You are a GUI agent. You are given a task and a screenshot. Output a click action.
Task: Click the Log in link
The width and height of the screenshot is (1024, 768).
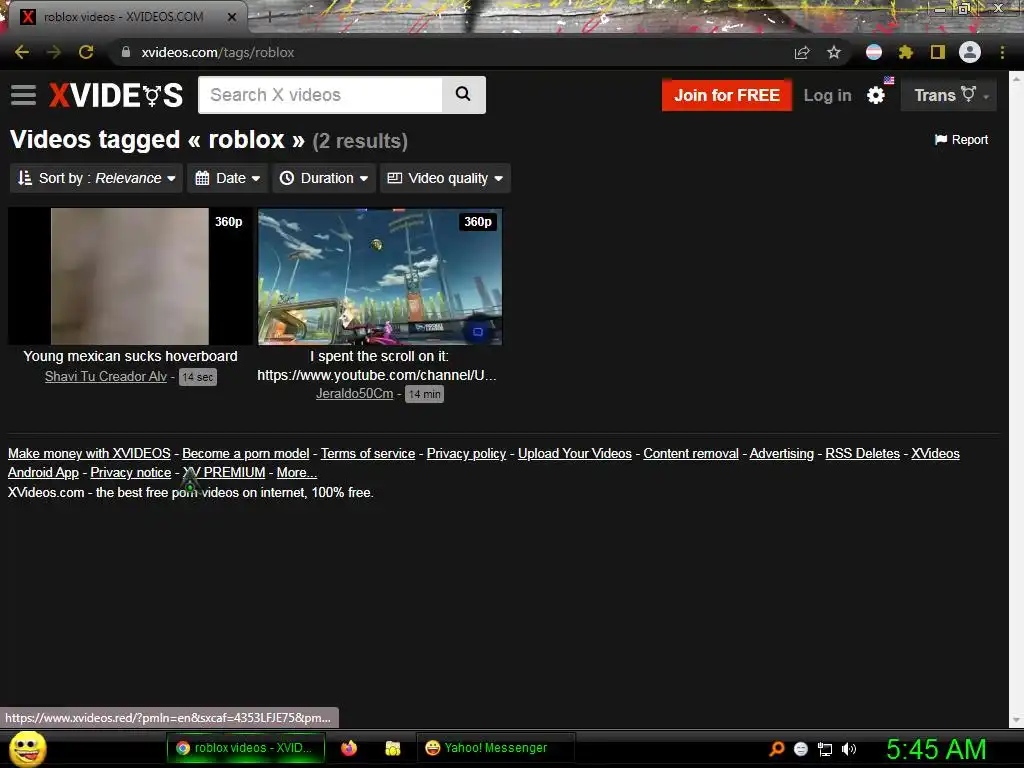tap(827, 95)
